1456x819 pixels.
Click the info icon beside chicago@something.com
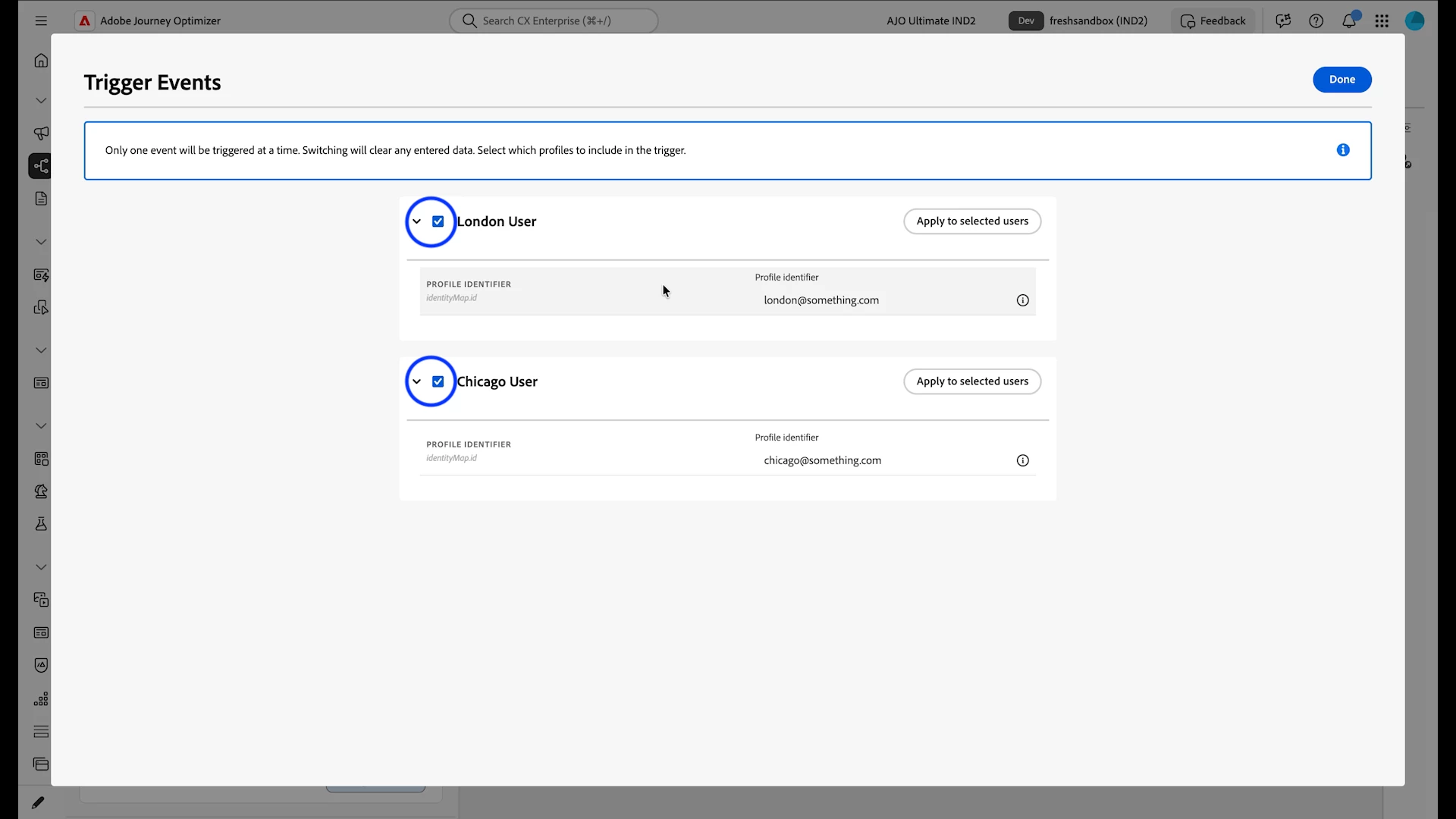tap(1022, 460)
